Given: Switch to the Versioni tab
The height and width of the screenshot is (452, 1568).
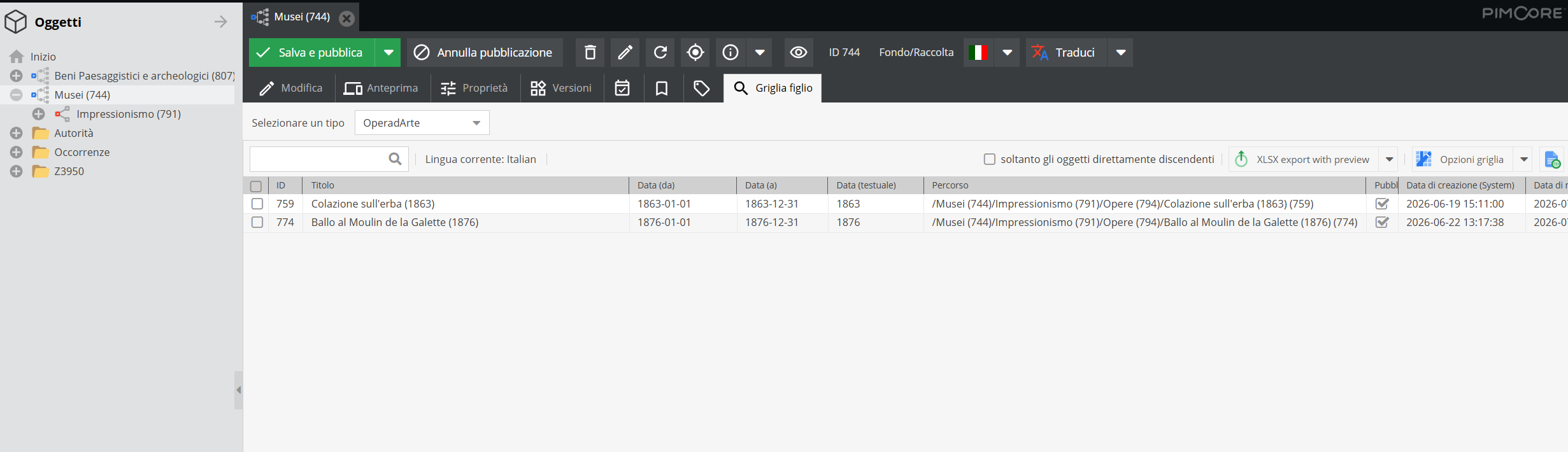Looking at the screenshot, I should pyautogui.click(x=561, y=88).
